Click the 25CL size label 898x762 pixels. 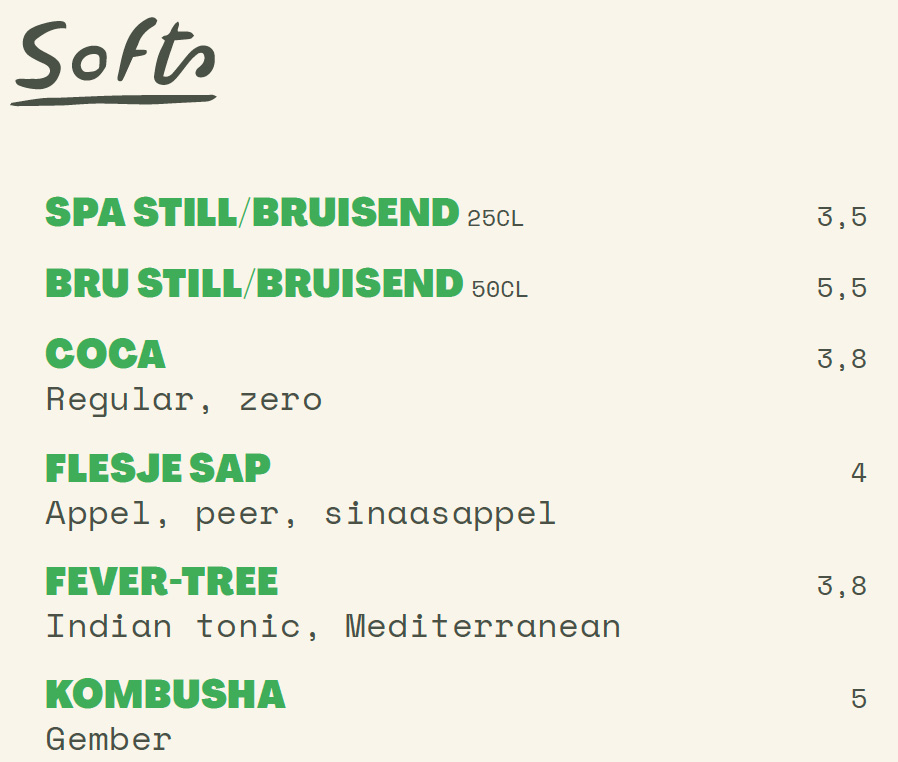(x=495, y=219)
